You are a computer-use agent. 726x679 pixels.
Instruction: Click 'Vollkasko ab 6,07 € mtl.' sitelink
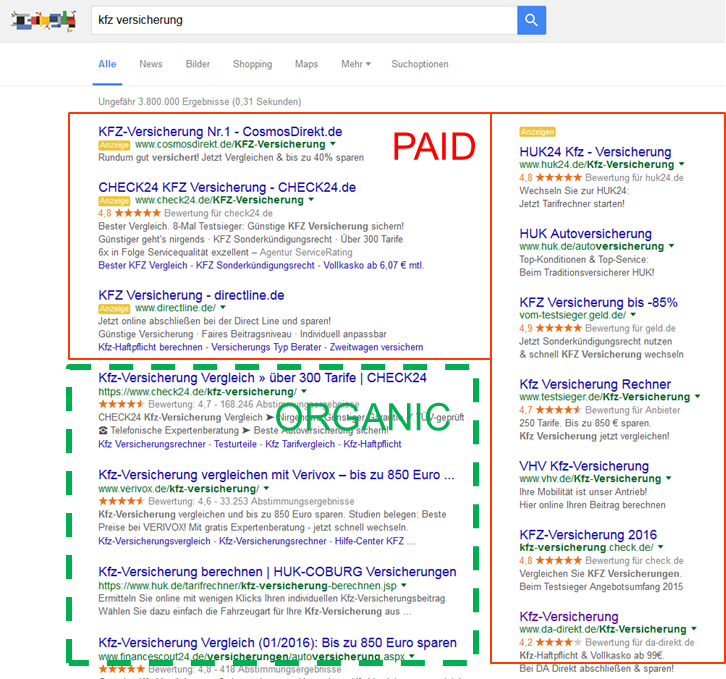click(374, 265)
